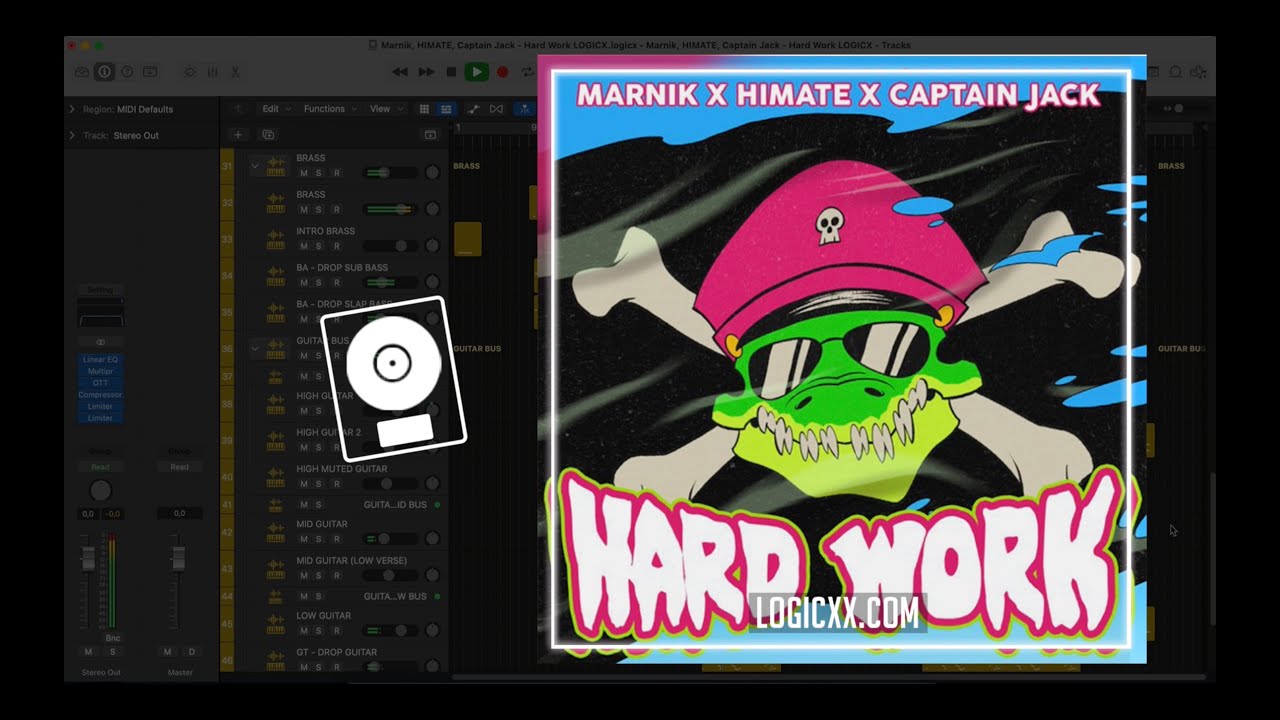Open the OTT plugin slot
The height and width of the screenshot is (720, 1280).
(100, 383)
